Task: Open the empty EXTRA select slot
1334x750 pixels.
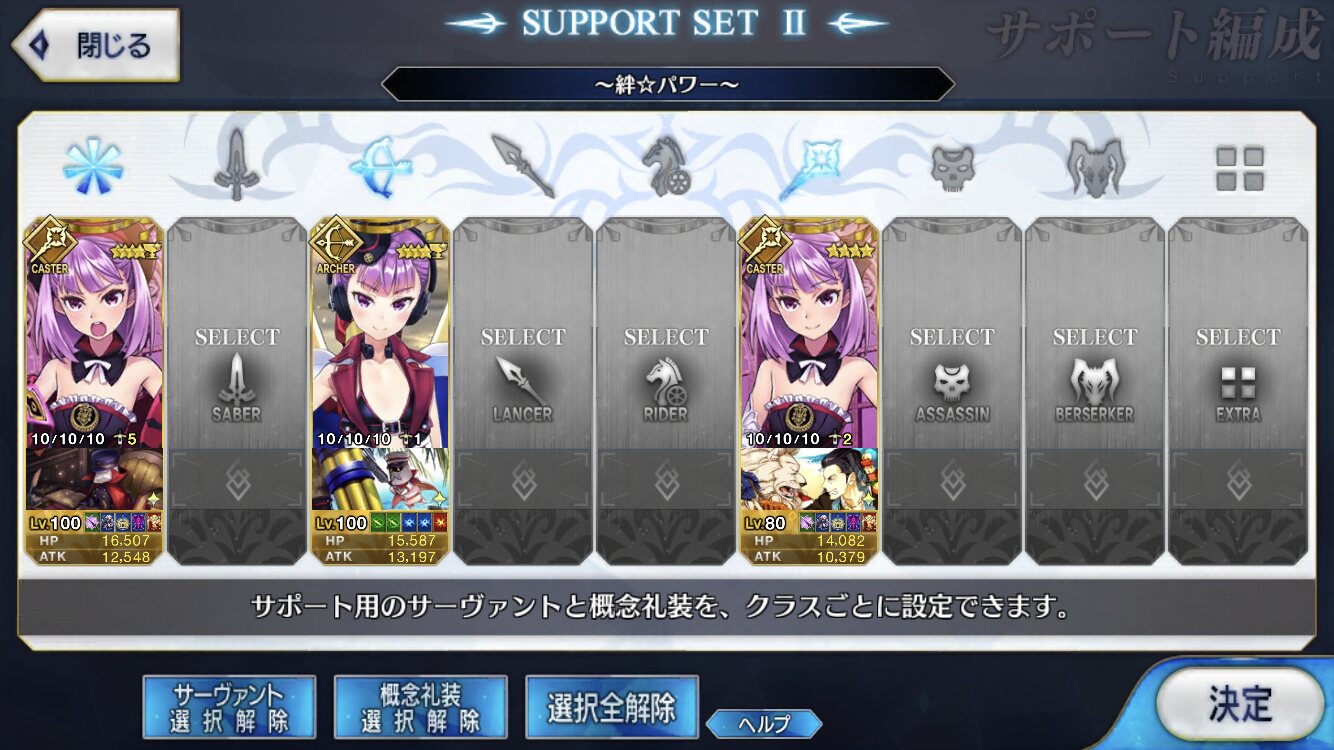Action: (1238, 391)
